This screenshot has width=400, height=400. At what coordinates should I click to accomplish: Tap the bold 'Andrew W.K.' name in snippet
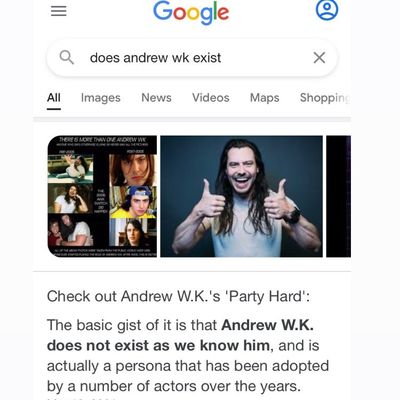click(267, 325)
